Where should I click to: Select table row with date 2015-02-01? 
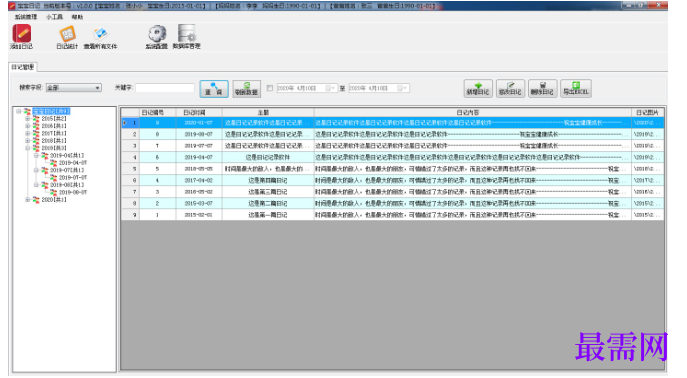tap(393, 215)
